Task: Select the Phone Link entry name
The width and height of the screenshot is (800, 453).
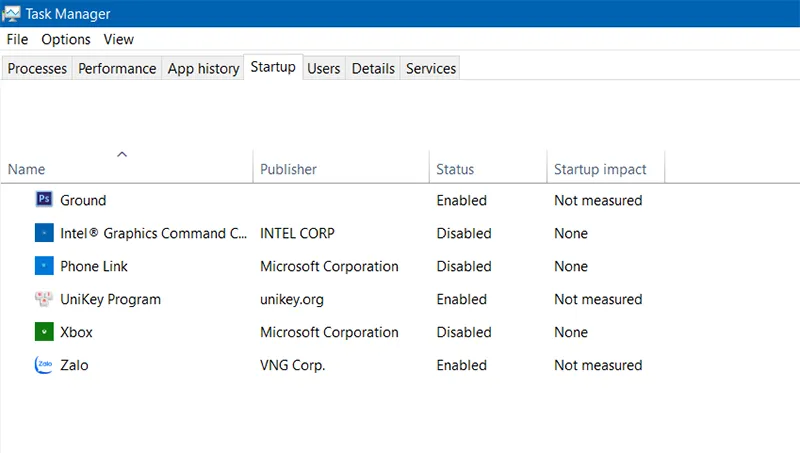Action: (94, 266)
